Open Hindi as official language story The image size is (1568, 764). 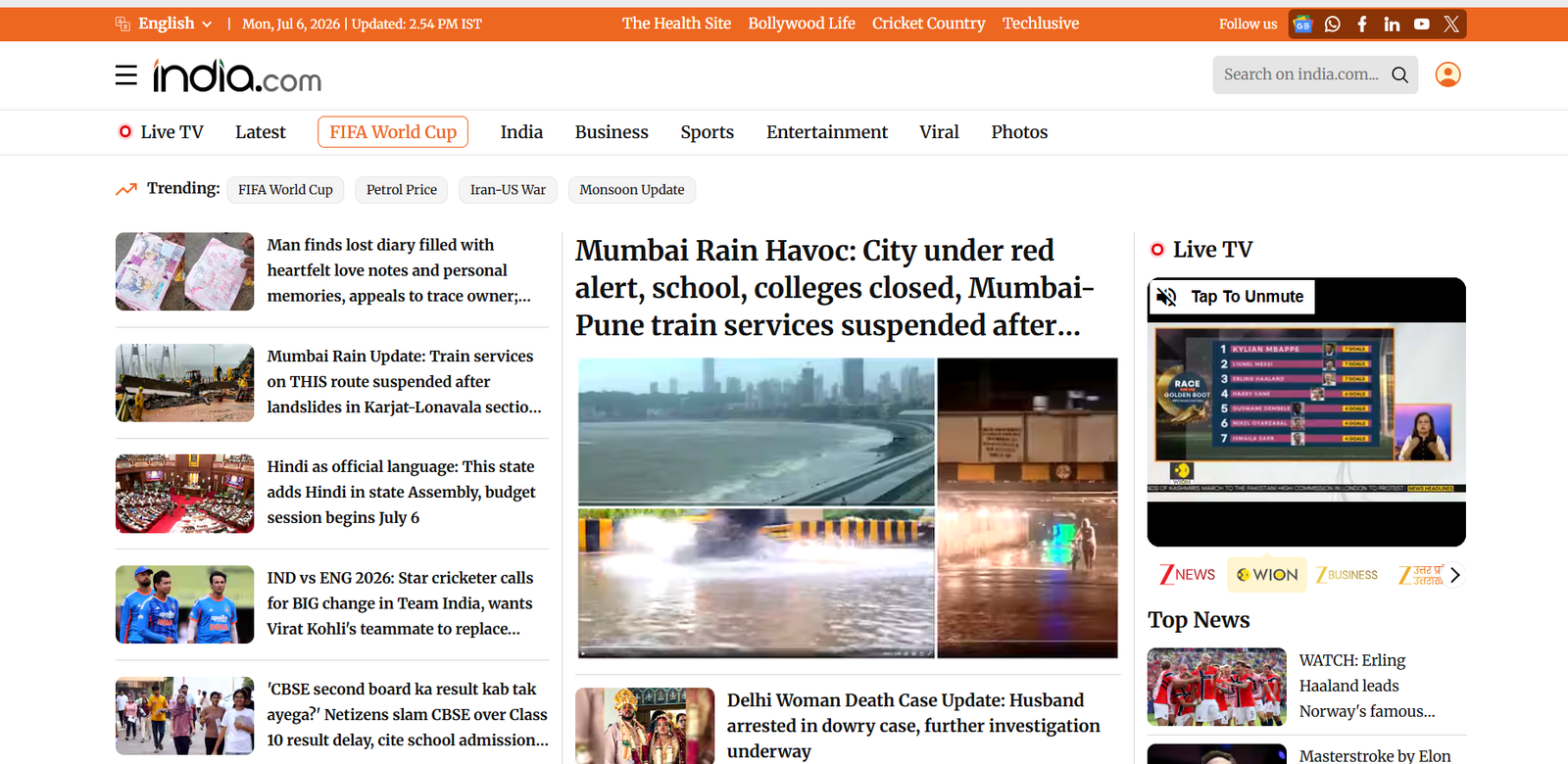point(401,493)
